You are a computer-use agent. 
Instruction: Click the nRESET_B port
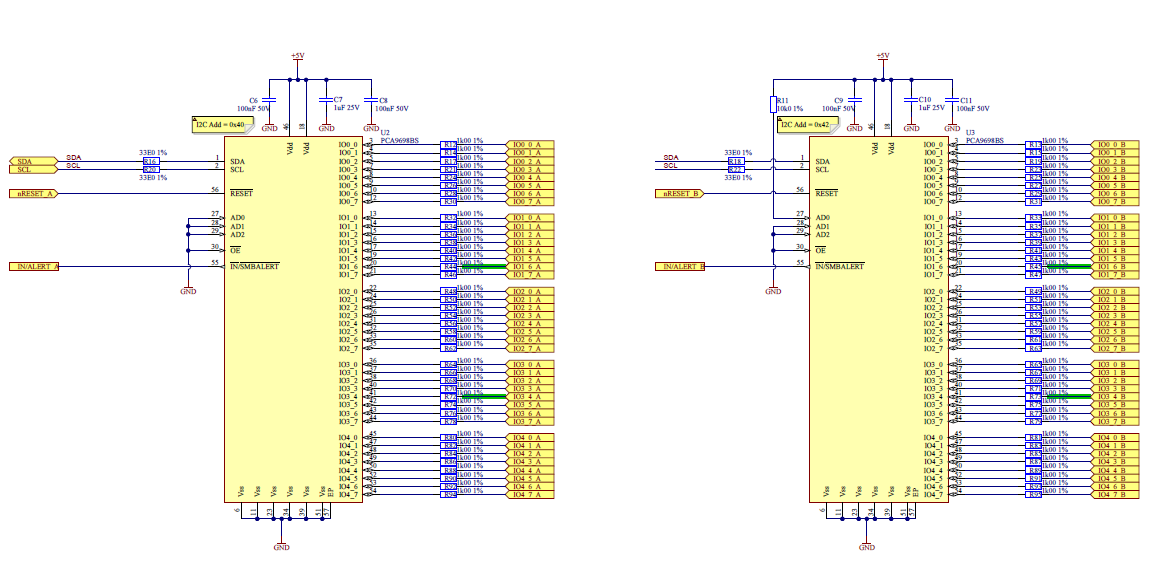pyautogui.click(x=680, y=193)
